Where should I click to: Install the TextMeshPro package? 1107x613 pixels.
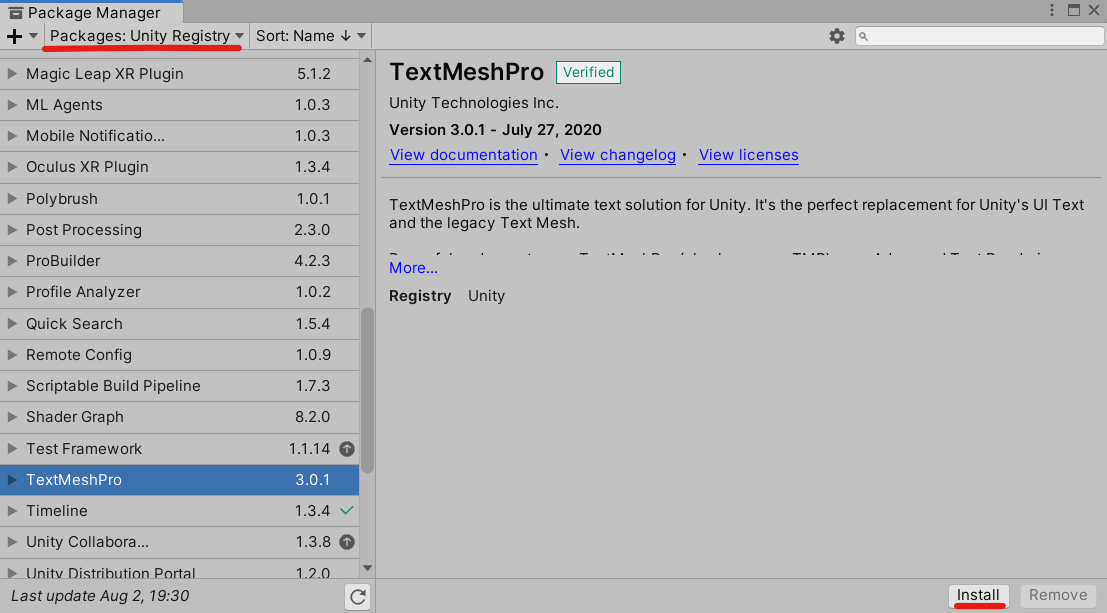tap(978, 594)
